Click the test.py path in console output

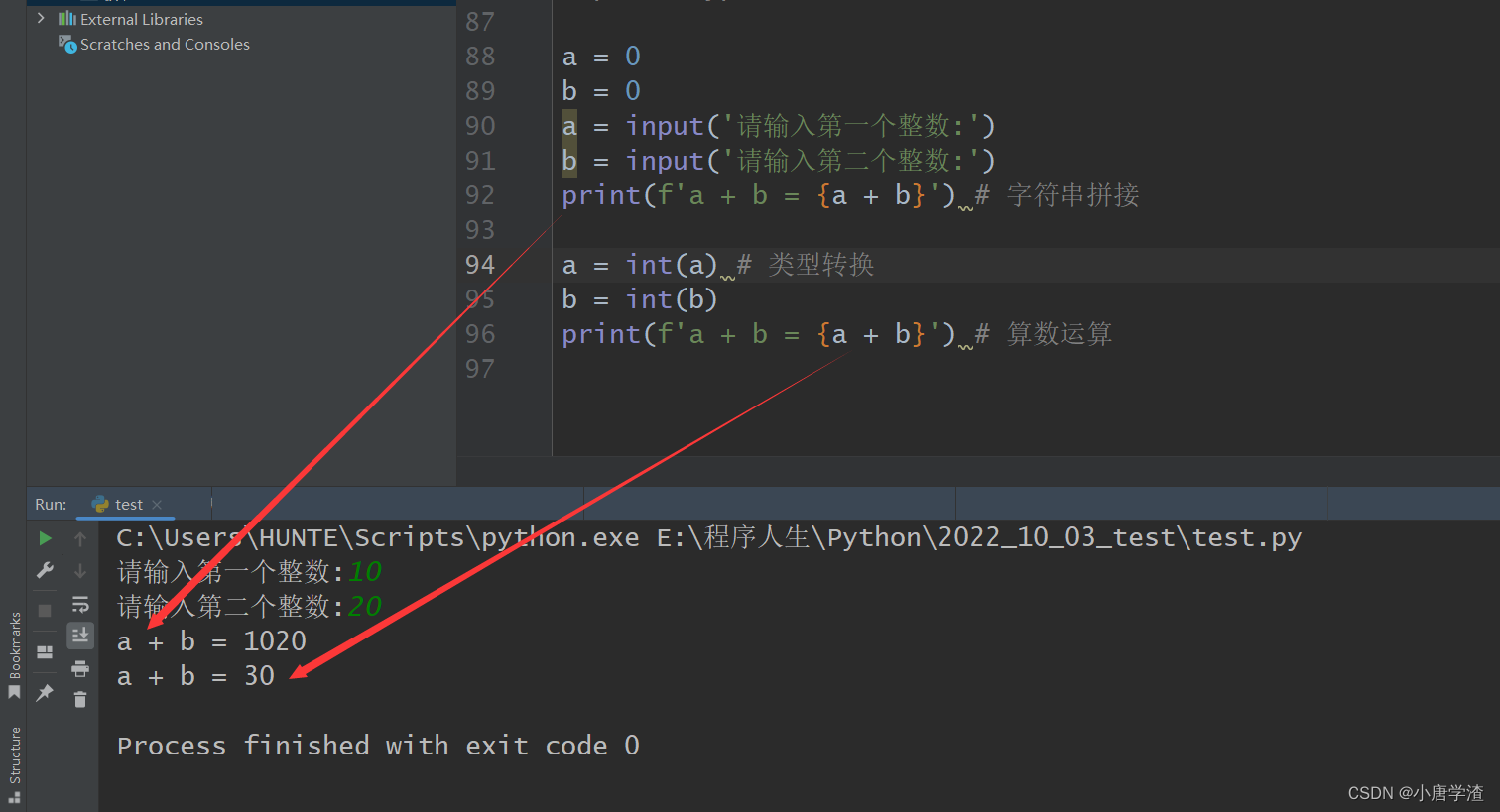(979, 537)
